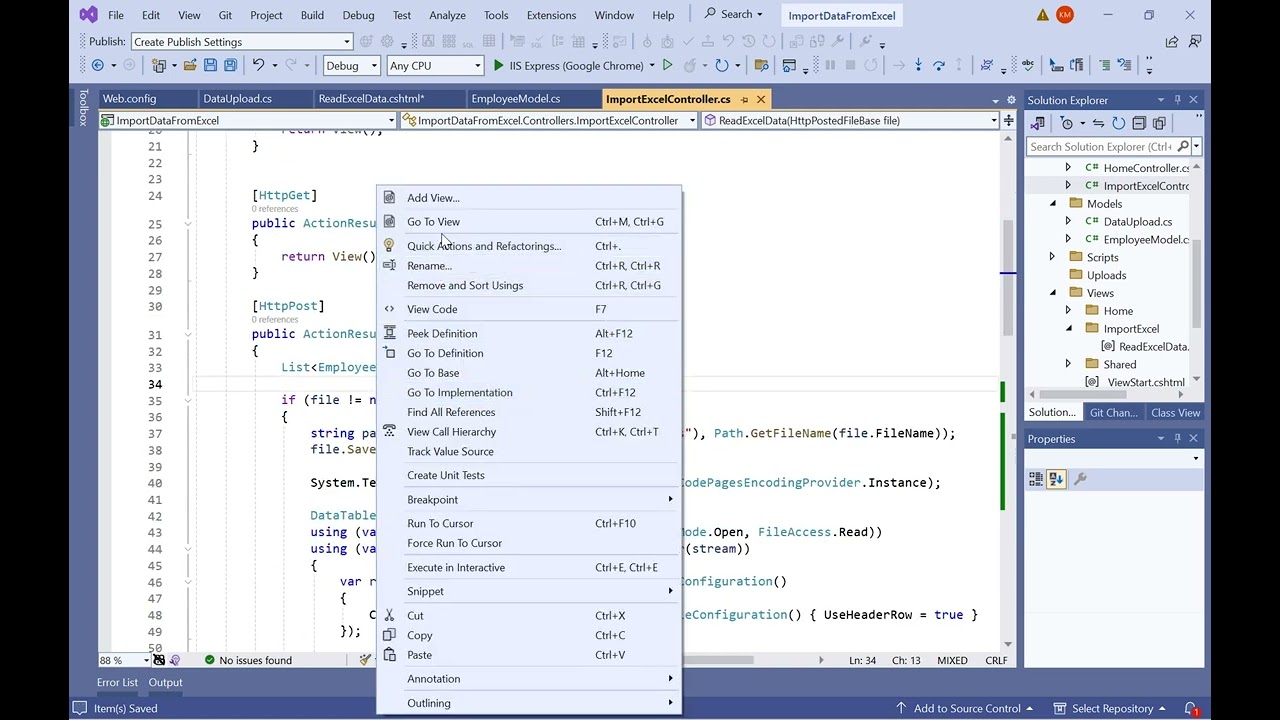Click the Solution Explorer search magnifier

1183,146
